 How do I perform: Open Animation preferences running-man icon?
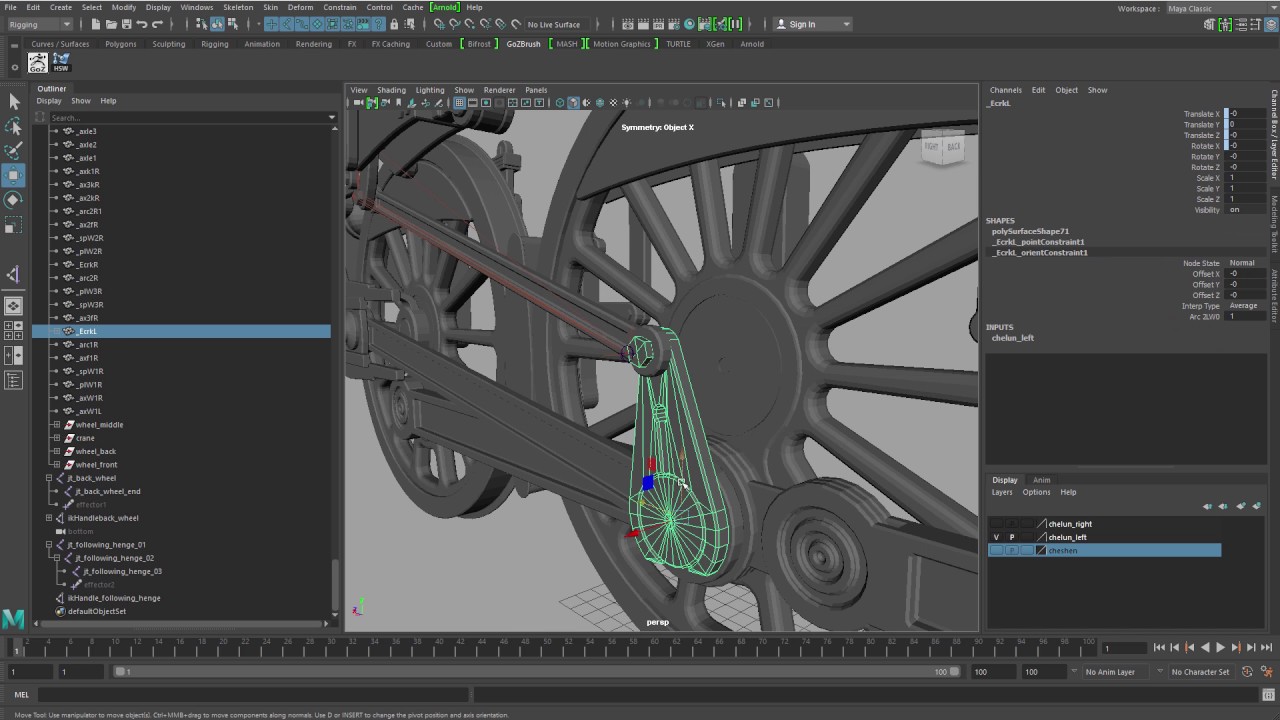(1268, 672)
